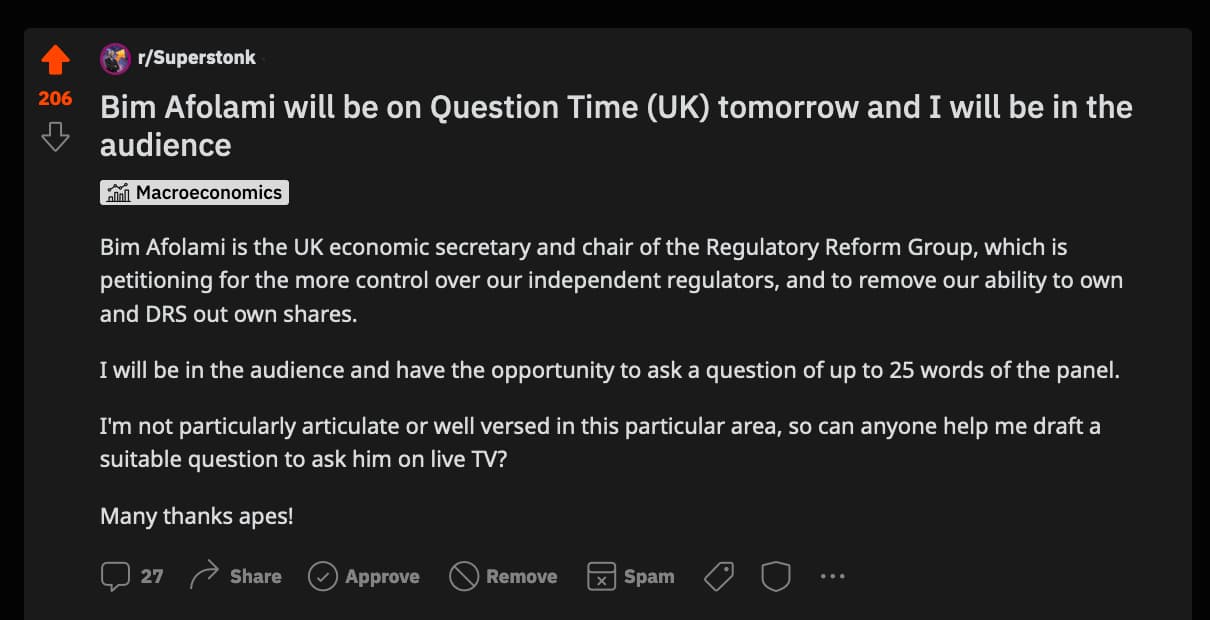Click the Approve checkmark icon
This screenshot has height=620, width=1210.
point(322,576)
